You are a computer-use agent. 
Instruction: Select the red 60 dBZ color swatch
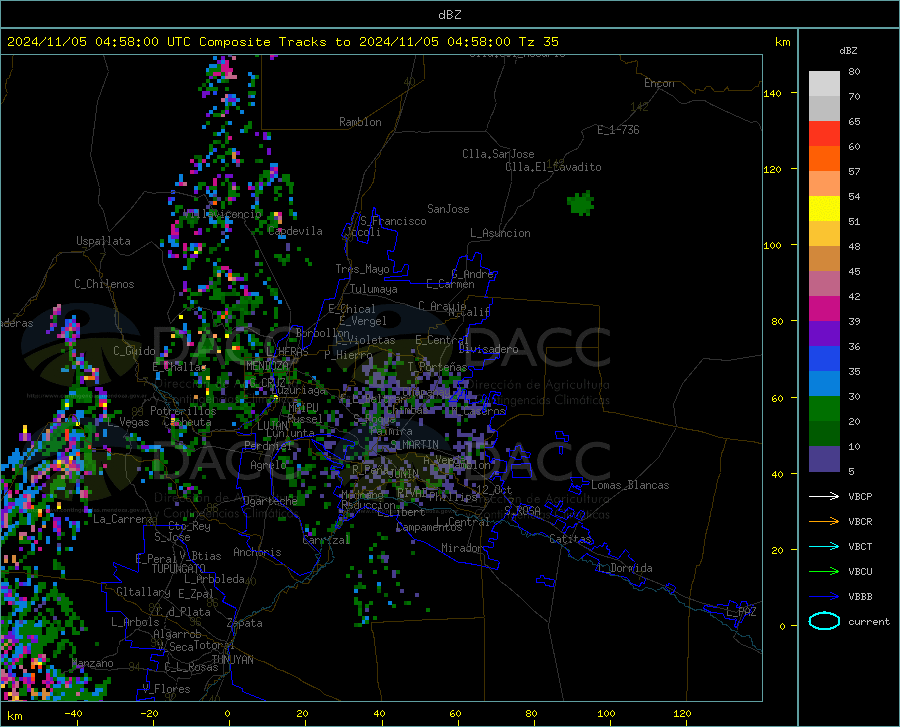click(x=824, y=134)
